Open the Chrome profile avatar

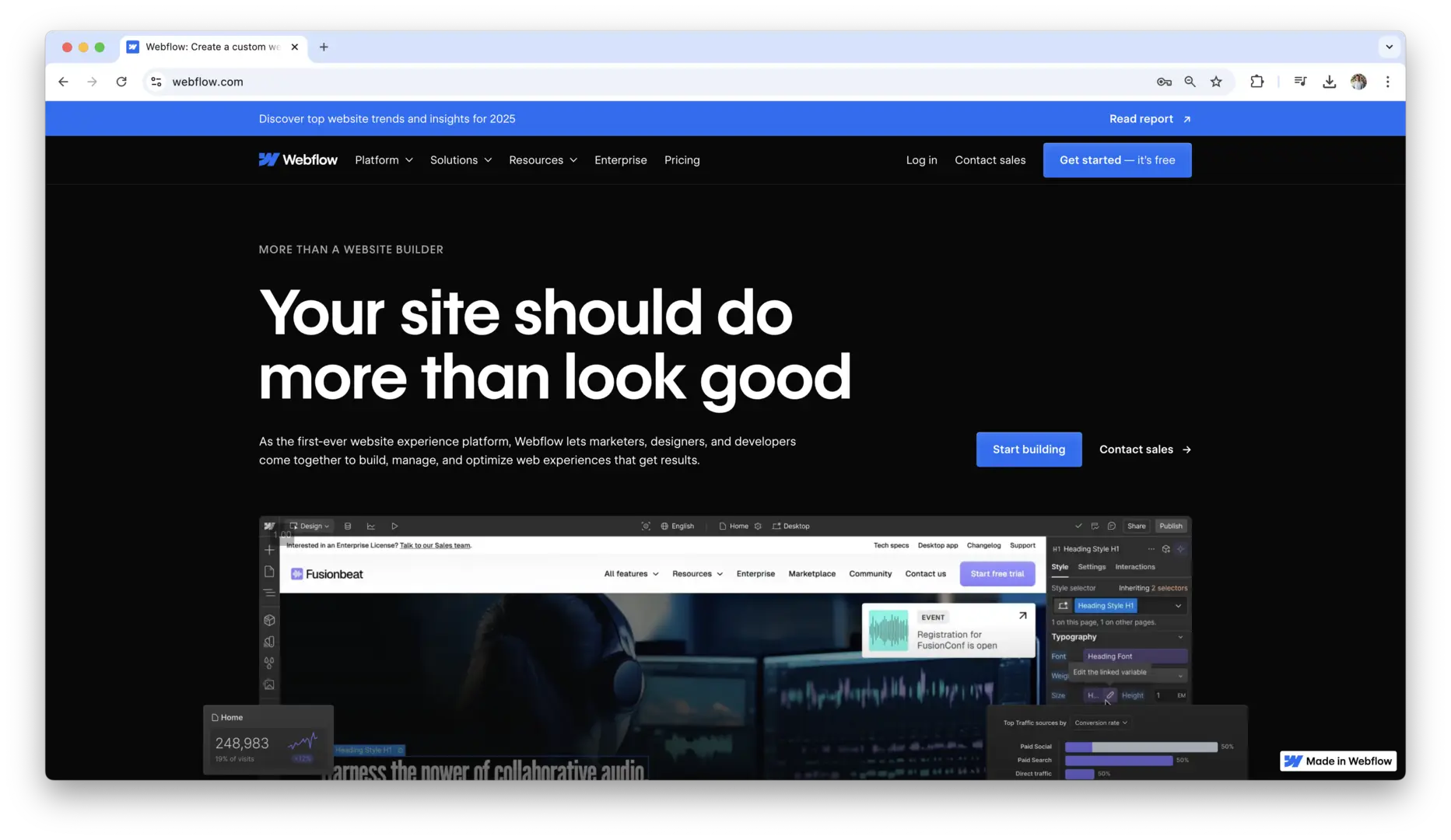point(1358,82)
